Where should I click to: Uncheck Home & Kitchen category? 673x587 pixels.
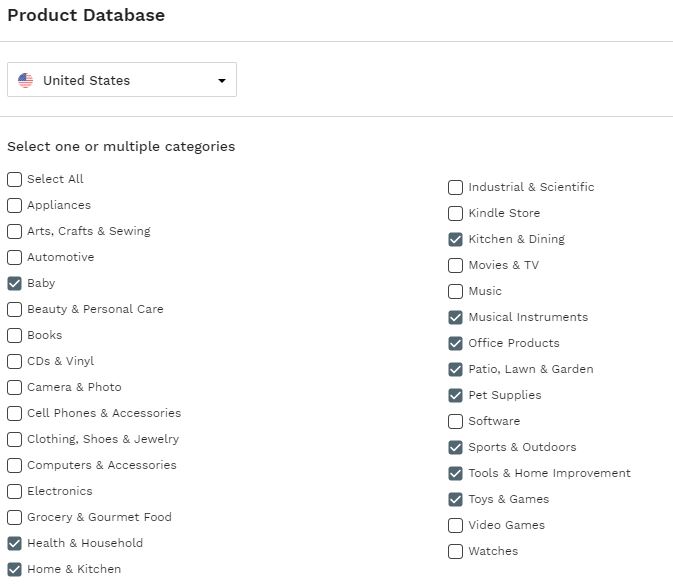15,569
